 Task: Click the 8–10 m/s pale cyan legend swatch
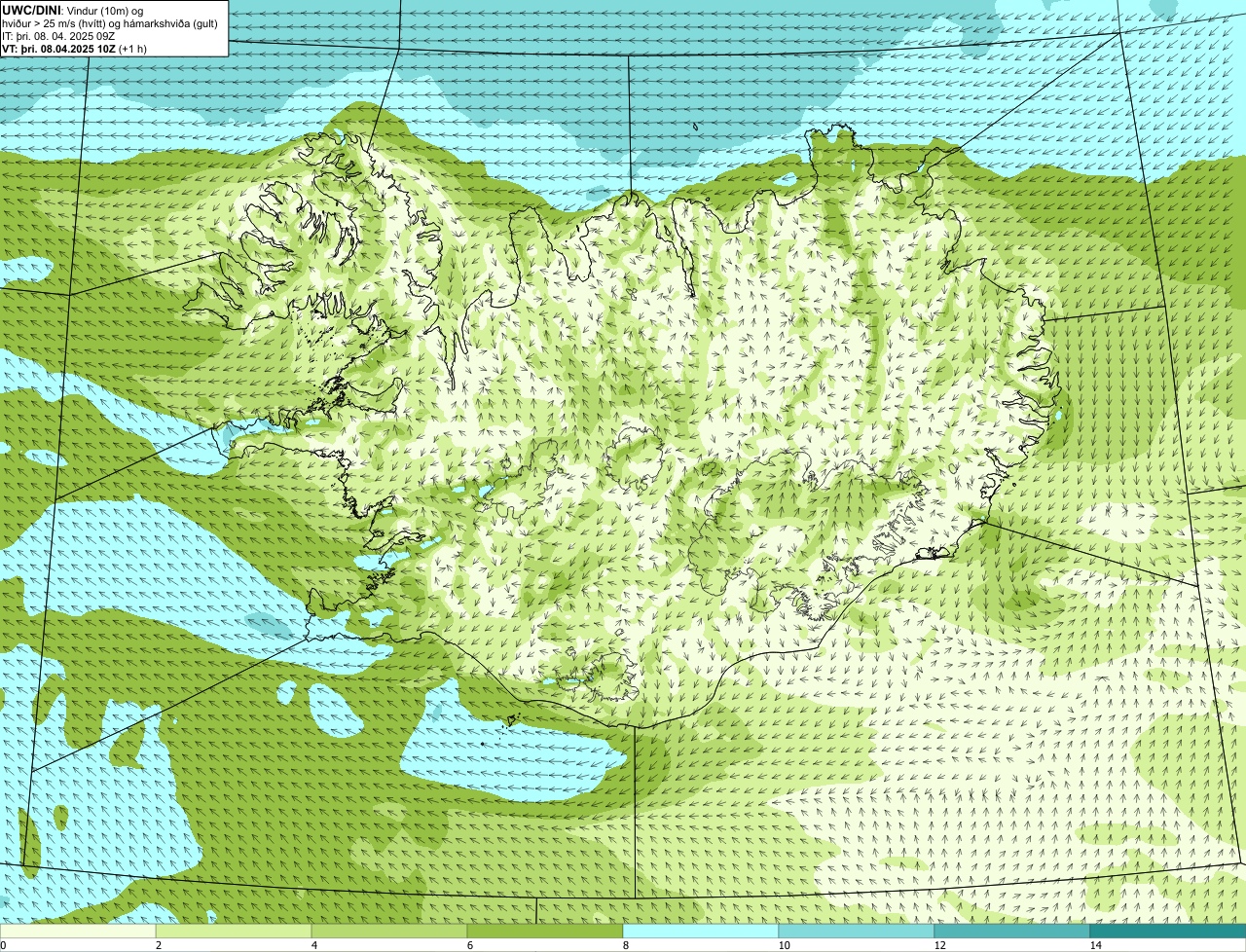(701, 931)
